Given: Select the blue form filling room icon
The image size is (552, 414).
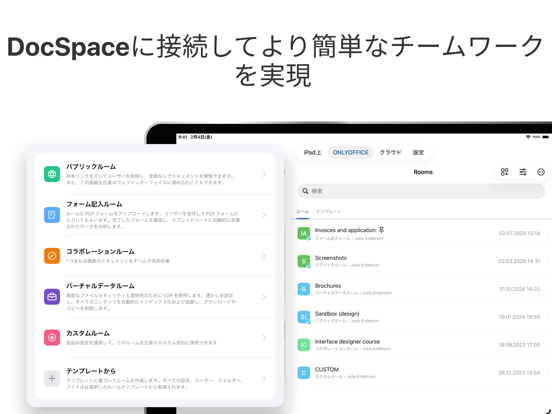Looking at the screenshot, I should pos(52,215).
